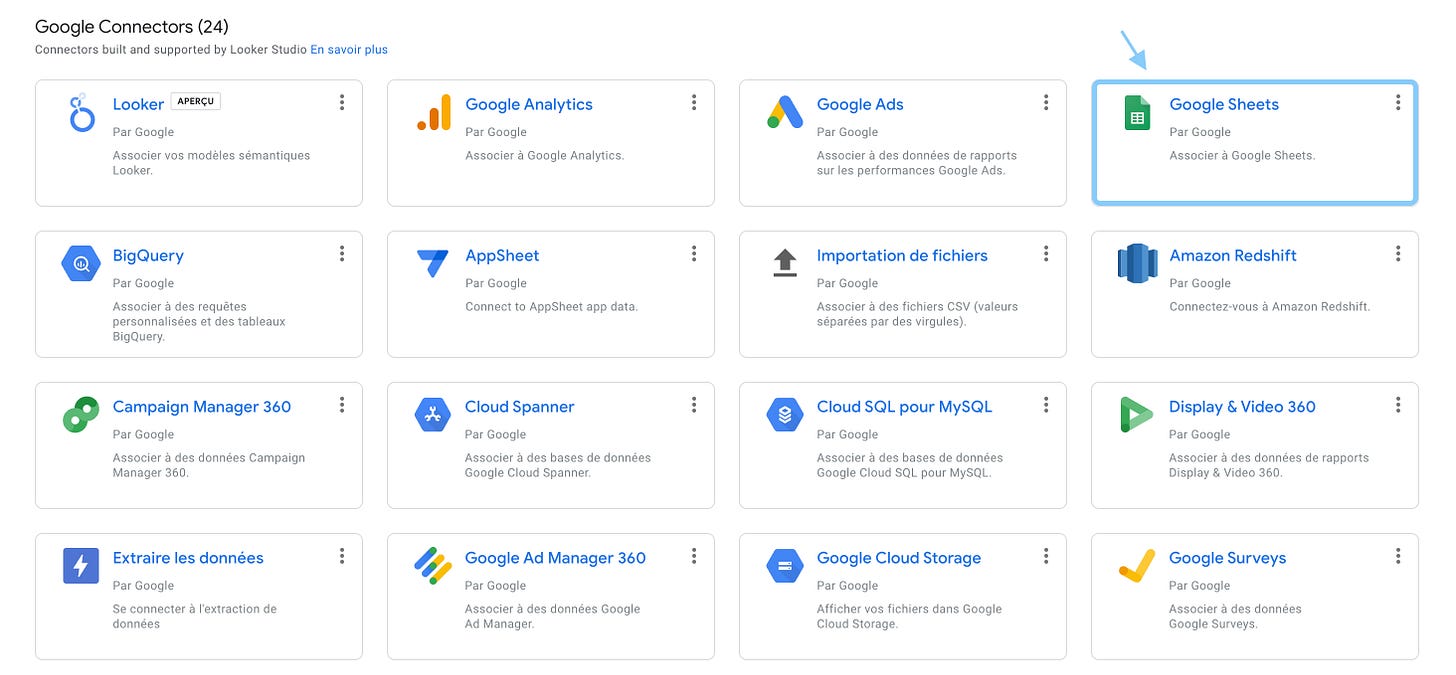Click 'Associer à Google Analytics.' description text
This screenshot has height=675, width=1456.
coord(544,155)
